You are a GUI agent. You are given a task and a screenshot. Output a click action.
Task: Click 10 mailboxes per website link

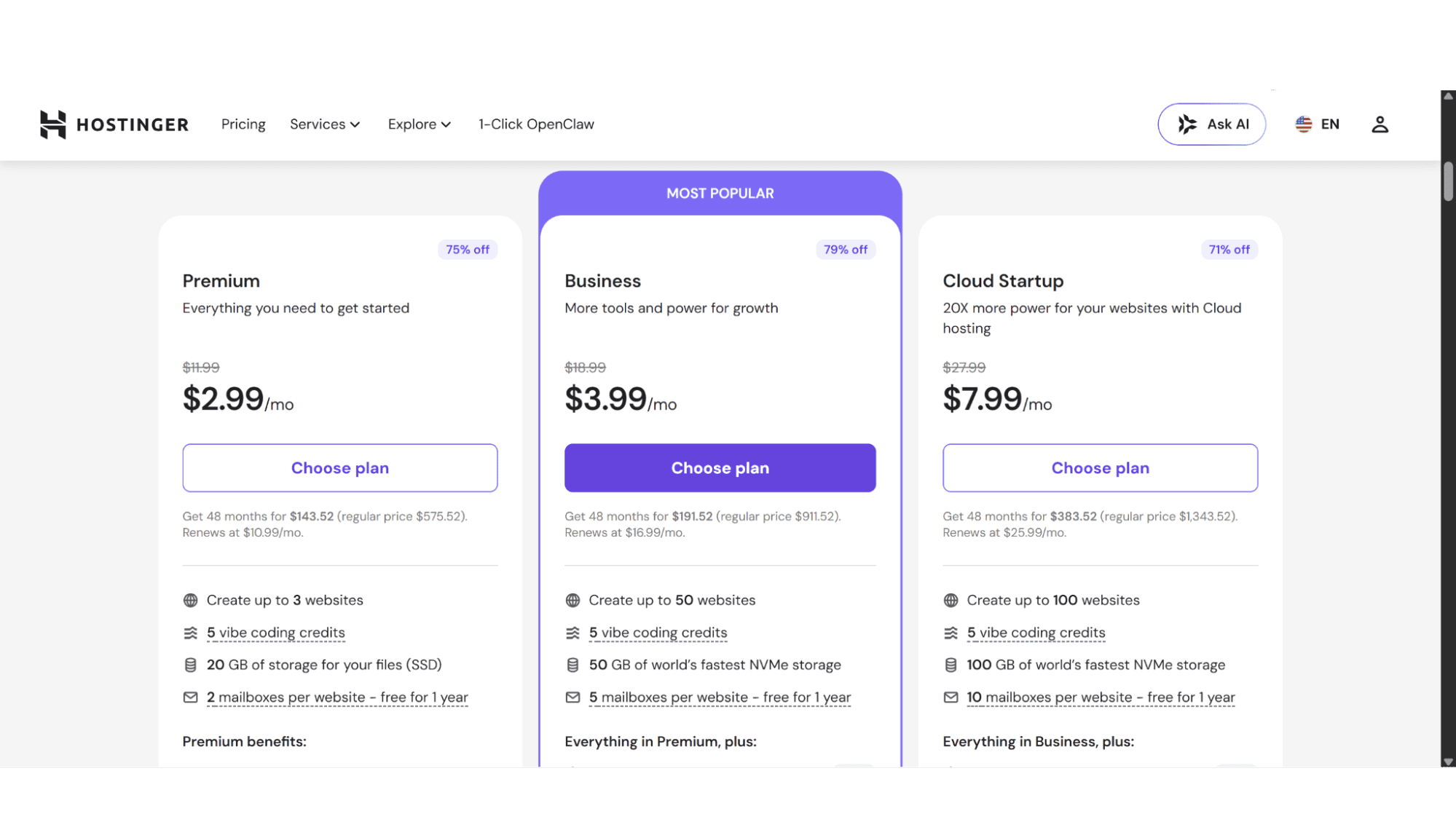1101,697
